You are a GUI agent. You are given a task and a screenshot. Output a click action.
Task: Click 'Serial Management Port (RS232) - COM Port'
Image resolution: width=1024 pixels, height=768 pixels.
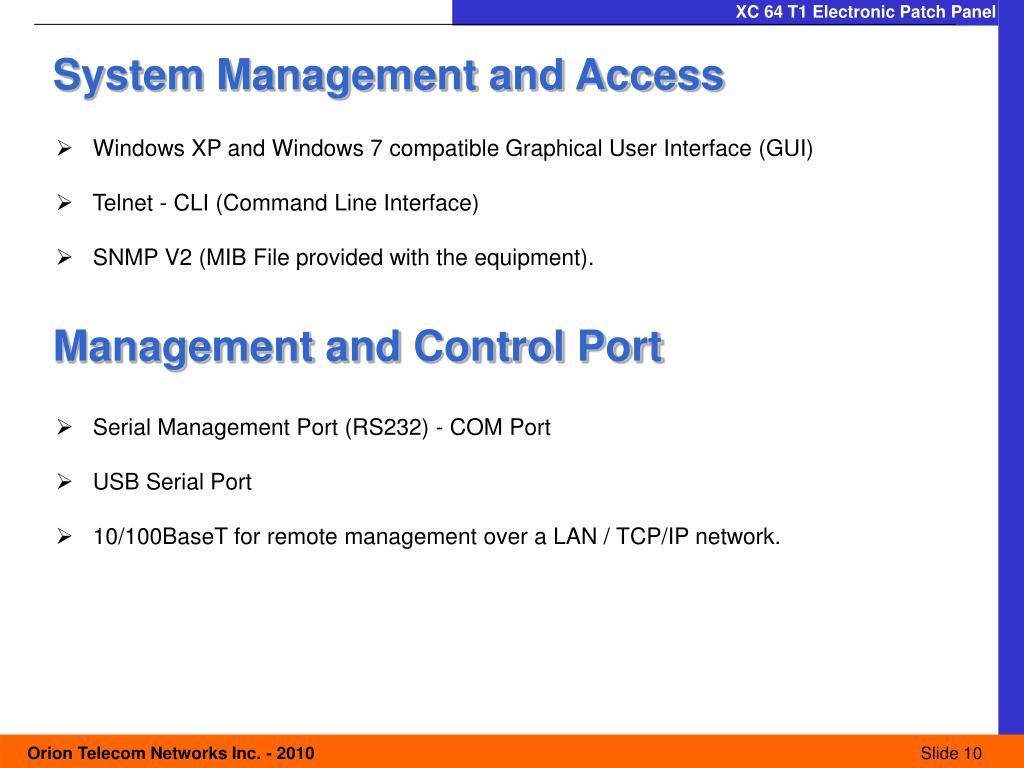[x=321, y=428]
